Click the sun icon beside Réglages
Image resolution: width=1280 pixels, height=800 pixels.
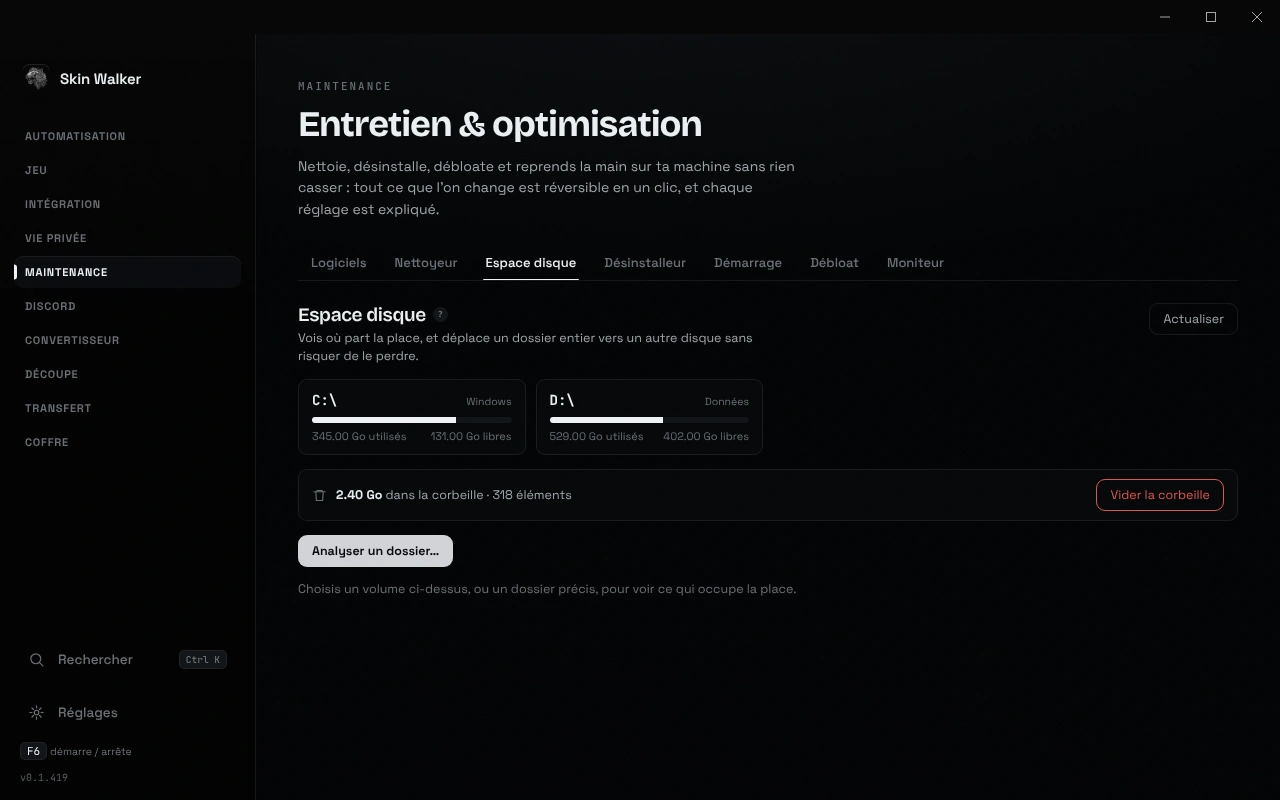tap(37, 713)
